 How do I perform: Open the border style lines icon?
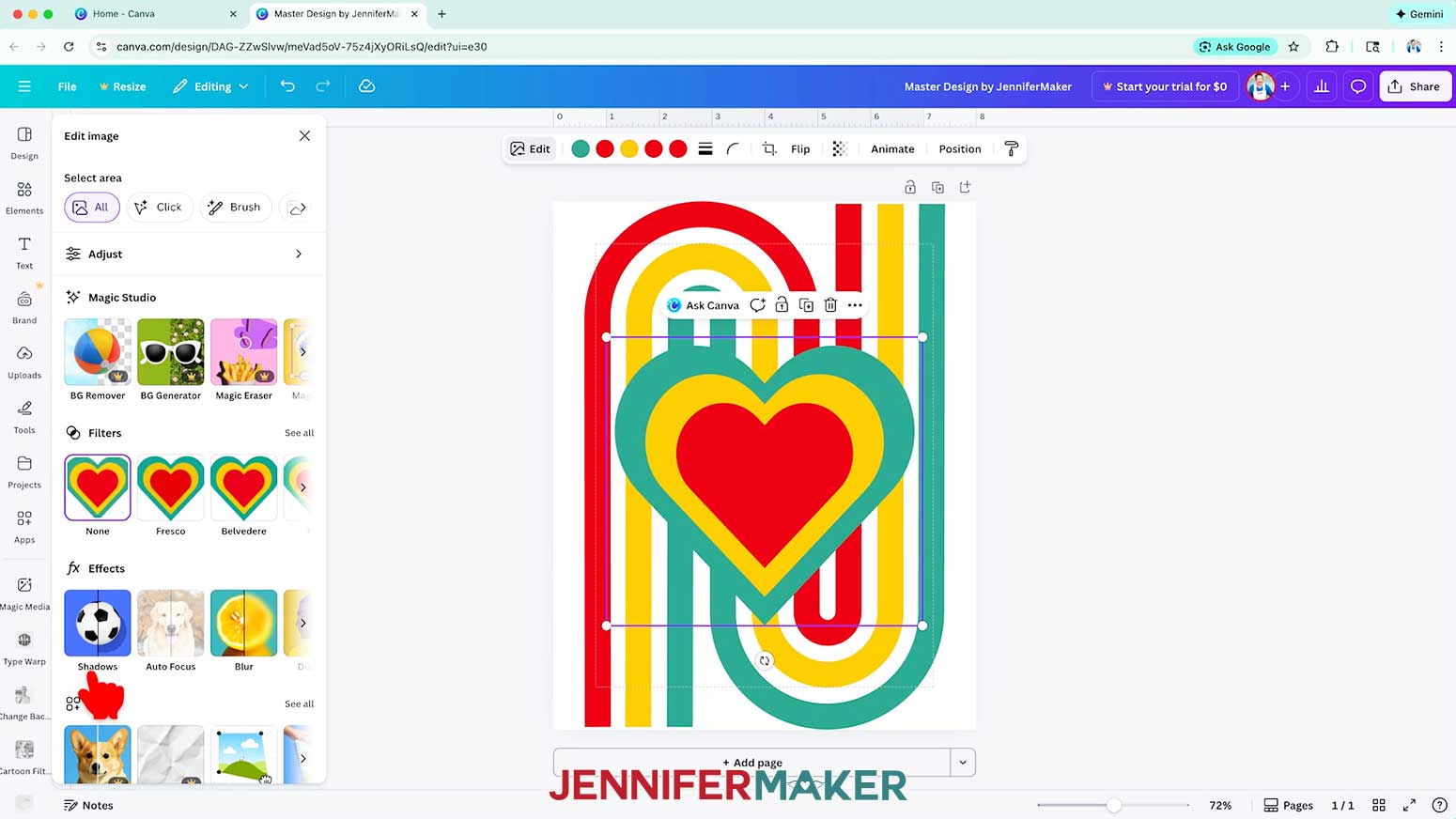pos(705,149)
